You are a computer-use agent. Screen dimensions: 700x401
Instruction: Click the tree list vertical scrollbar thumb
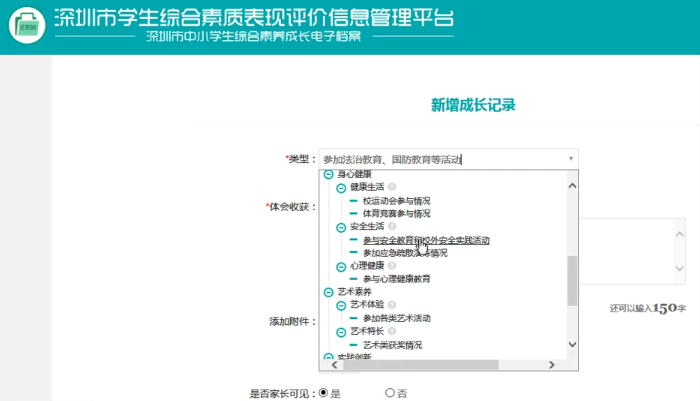coord(572,280)
